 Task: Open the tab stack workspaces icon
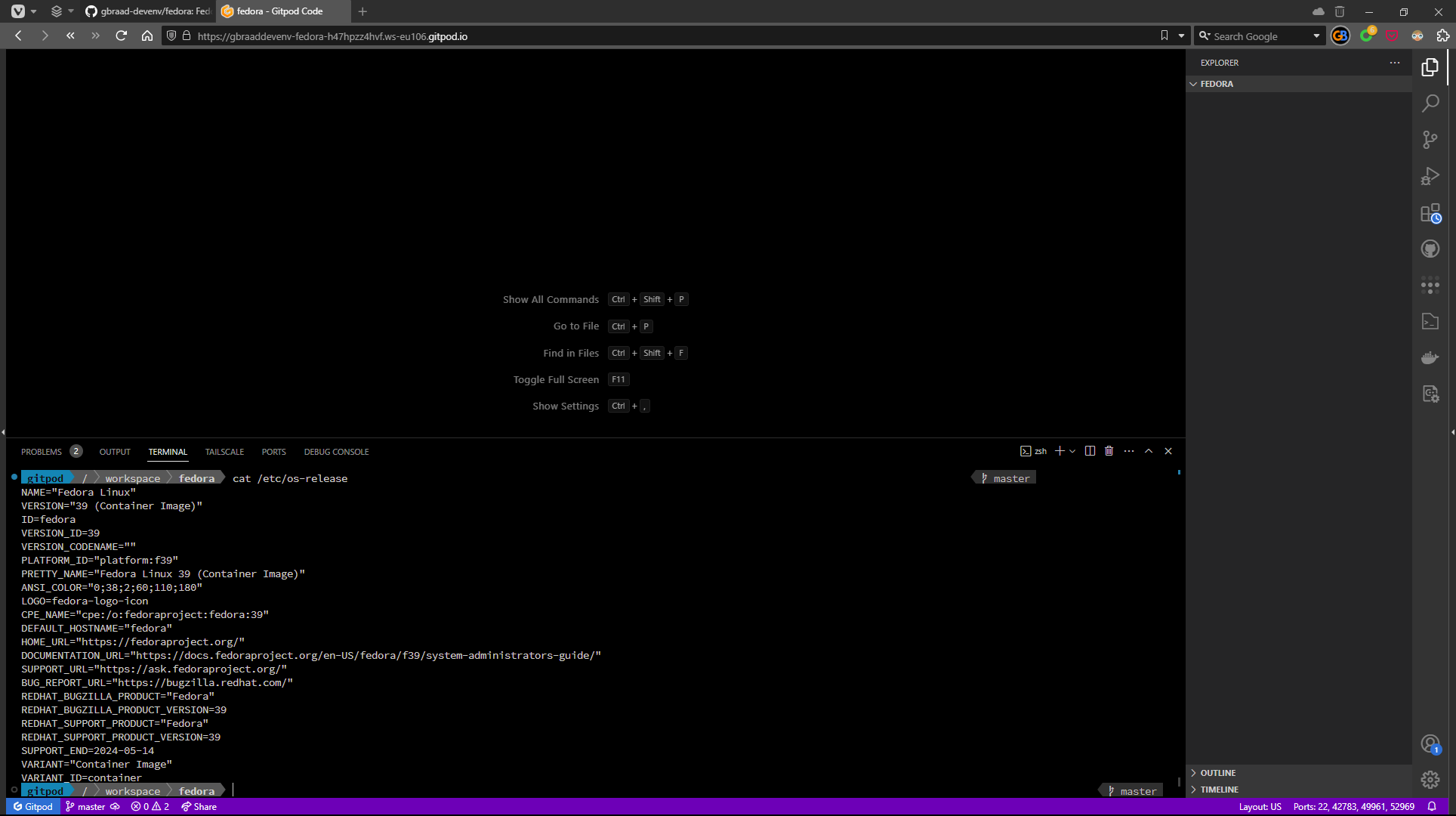[x=57, y=11]
